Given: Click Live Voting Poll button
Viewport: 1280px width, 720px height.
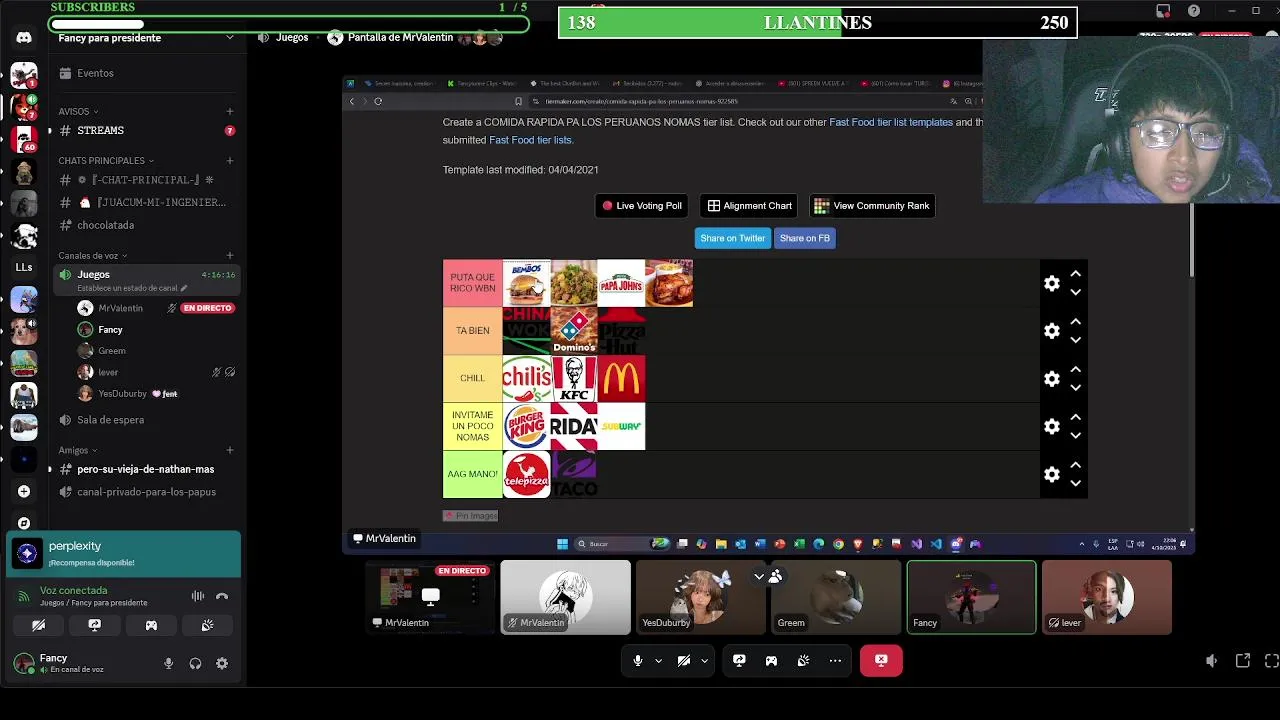Looking at the screenshot, I should [642, 206].
